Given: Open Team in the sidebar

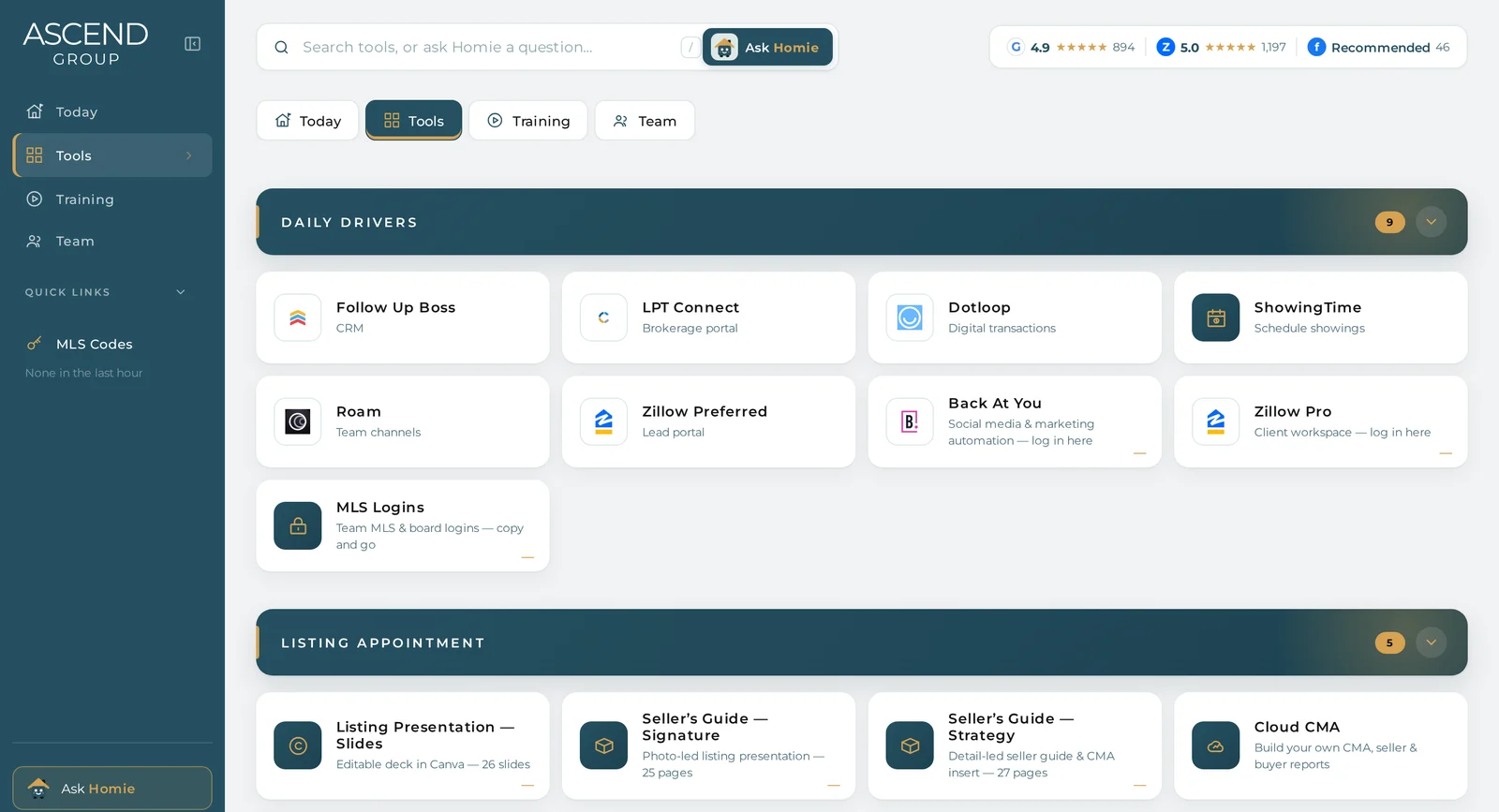Looking at the screenshot, I should coord(112,241).
